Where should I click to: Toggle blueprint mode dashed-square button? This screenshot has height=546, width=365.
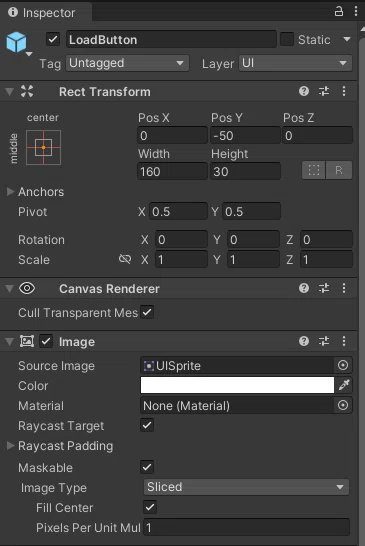314,170
